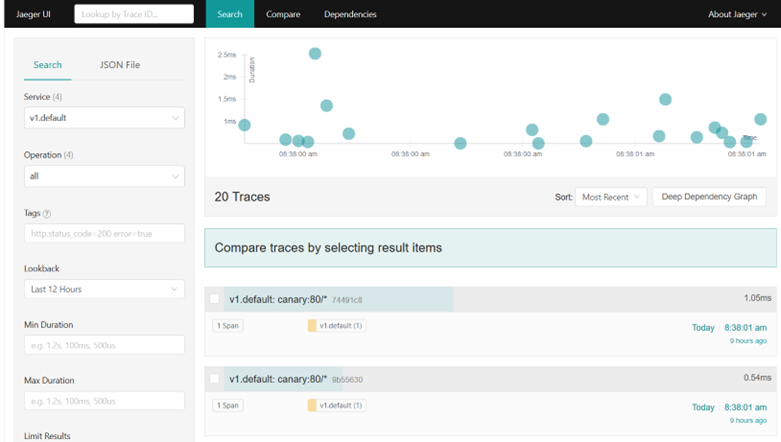Image resolution: width=781 pixels, height=442 pixels.
Task: Expand the Operation dropdown set to all
Action: tap(104, 176)
